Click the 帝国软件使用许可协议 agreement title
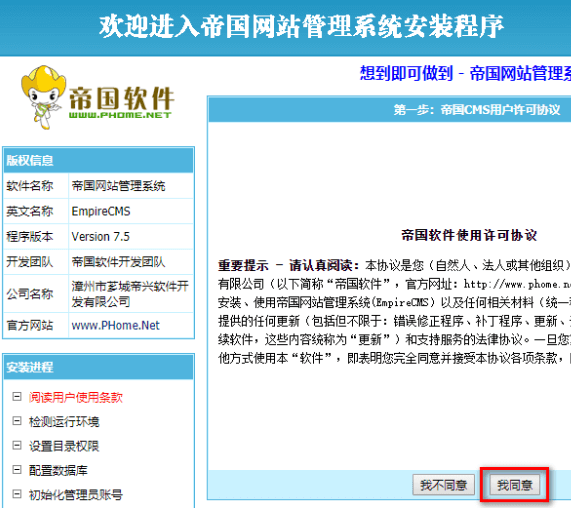Viewport: 571px width, 508px height. [x=469, y=235]
